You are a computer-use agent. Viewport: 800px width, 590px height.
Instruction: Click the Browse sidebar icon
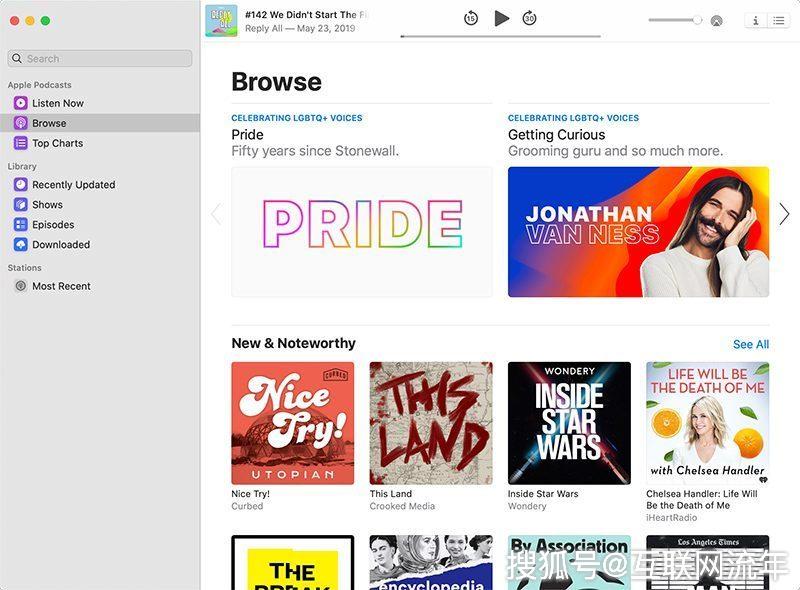tap(20, 123)
